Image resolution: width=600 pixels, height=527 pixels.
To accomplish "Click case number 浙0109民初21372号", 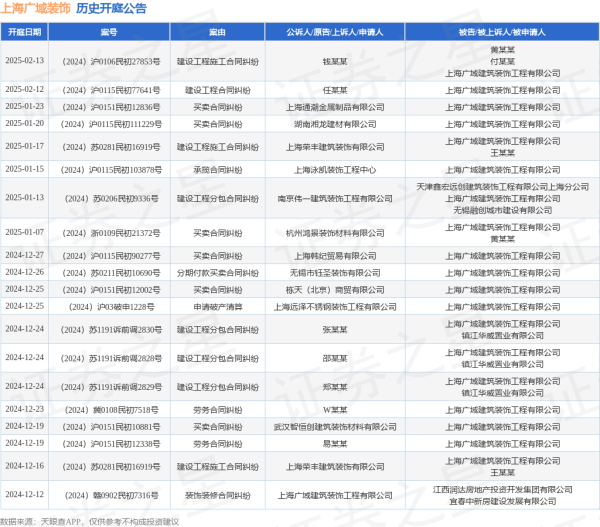I will pyautogui.click(x=111, y=233).
